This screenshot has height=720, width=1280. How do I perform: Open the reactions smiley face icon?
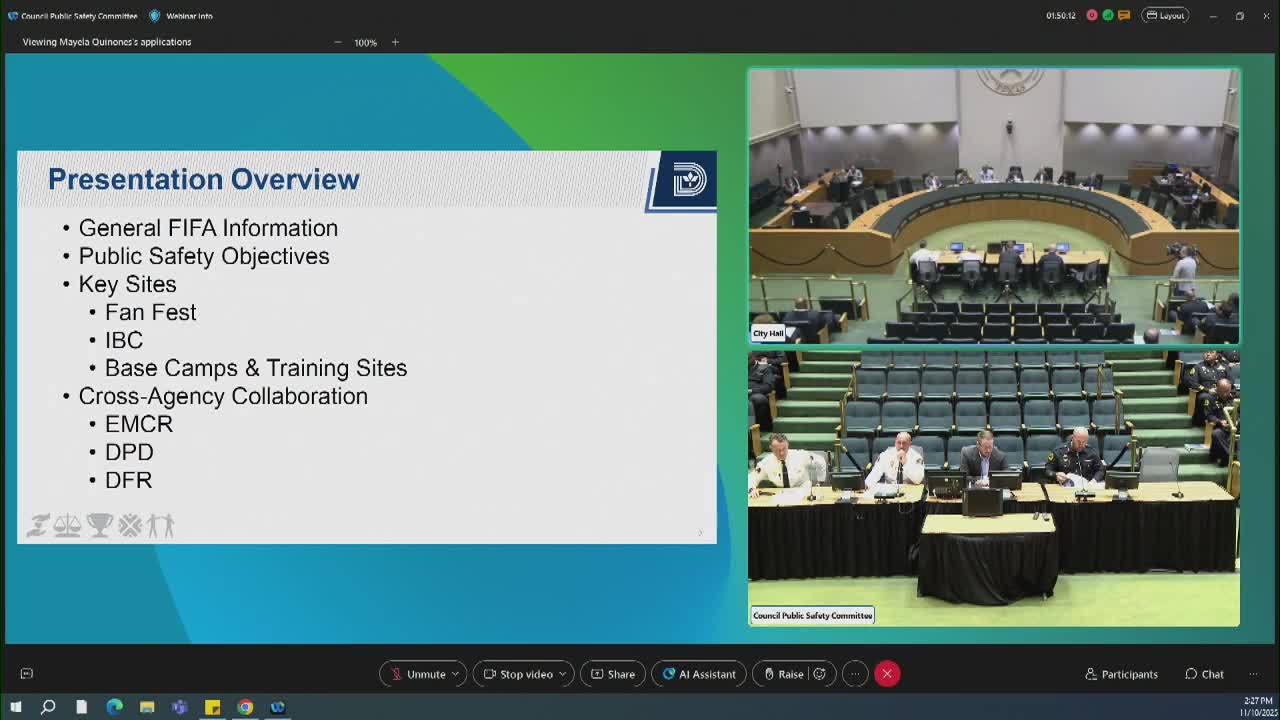point(819,674)
